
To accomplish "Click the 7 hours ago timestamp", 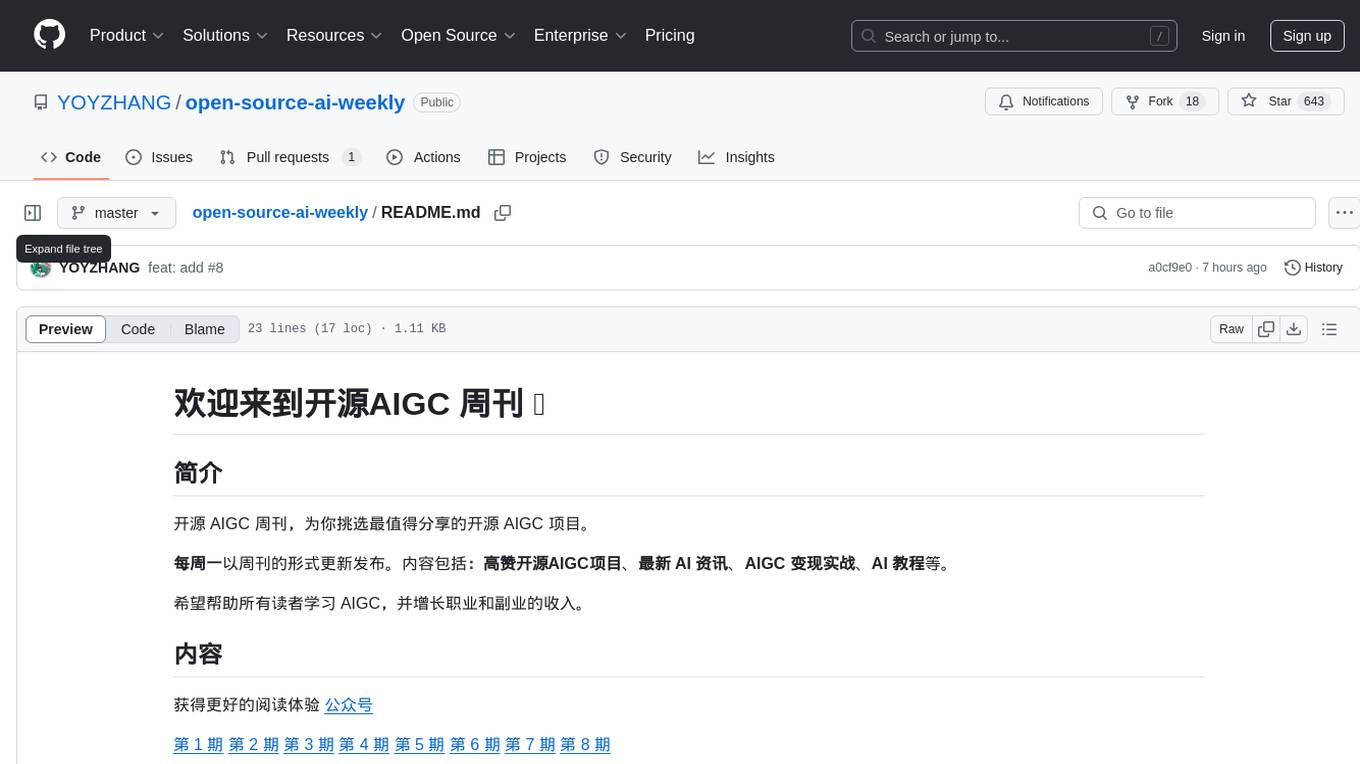I will tap(1233, 267).
